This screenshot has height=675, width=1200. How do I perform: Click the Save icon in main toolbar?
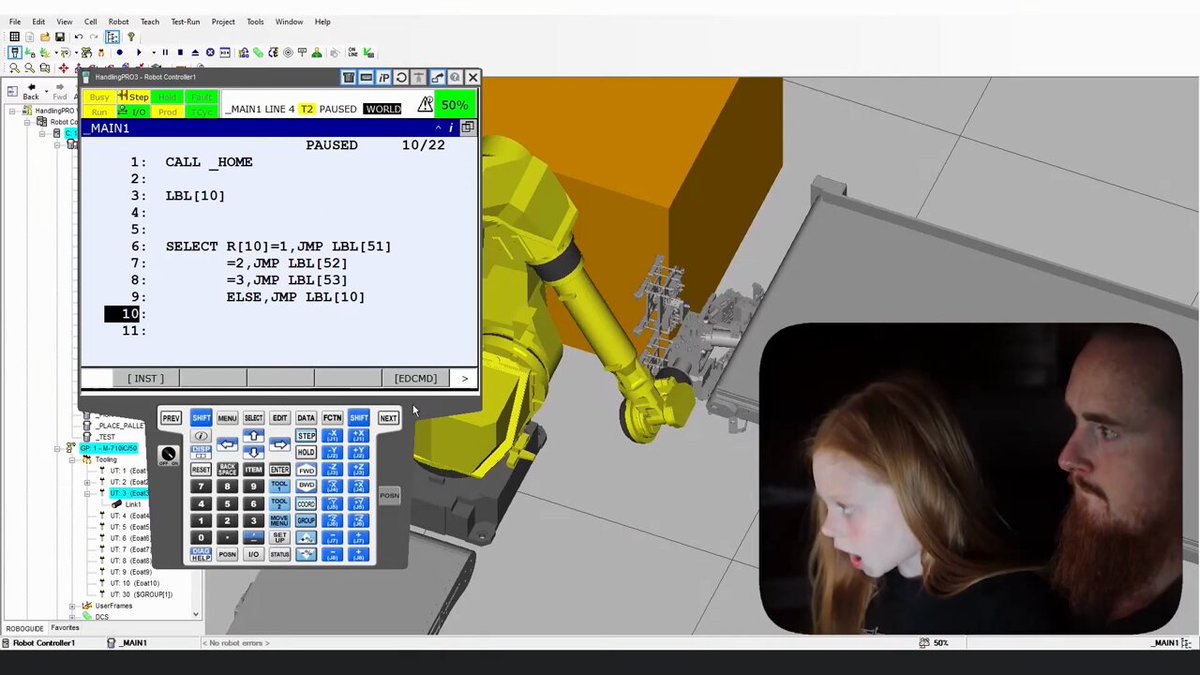(x=59, y=37)
